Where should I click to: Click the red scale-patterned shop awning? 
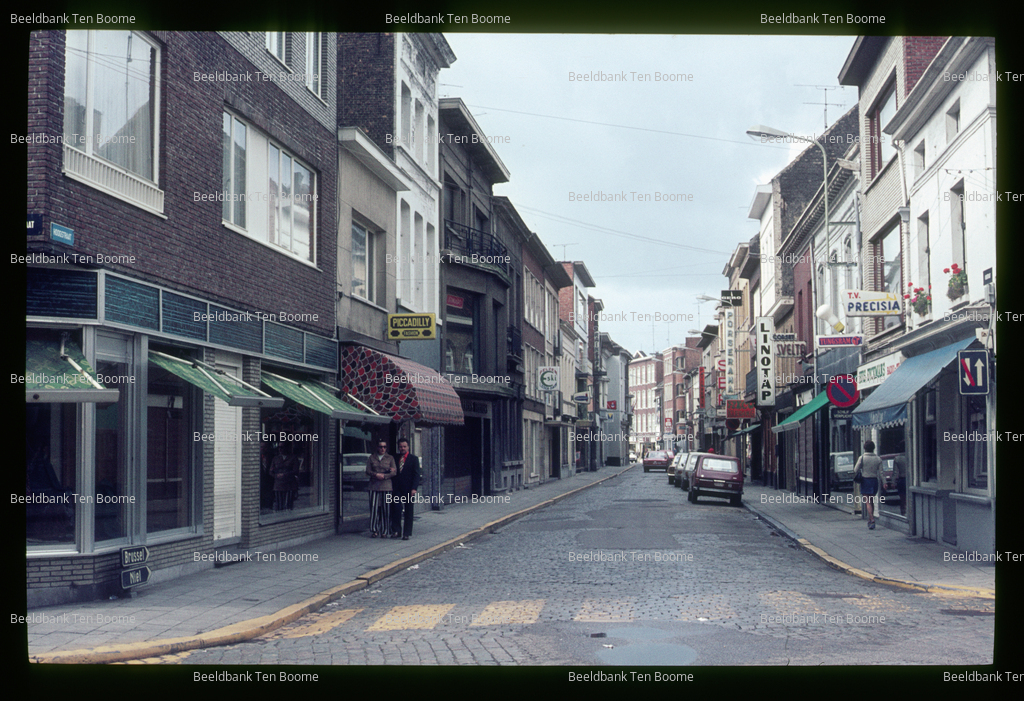coord(400,385)
